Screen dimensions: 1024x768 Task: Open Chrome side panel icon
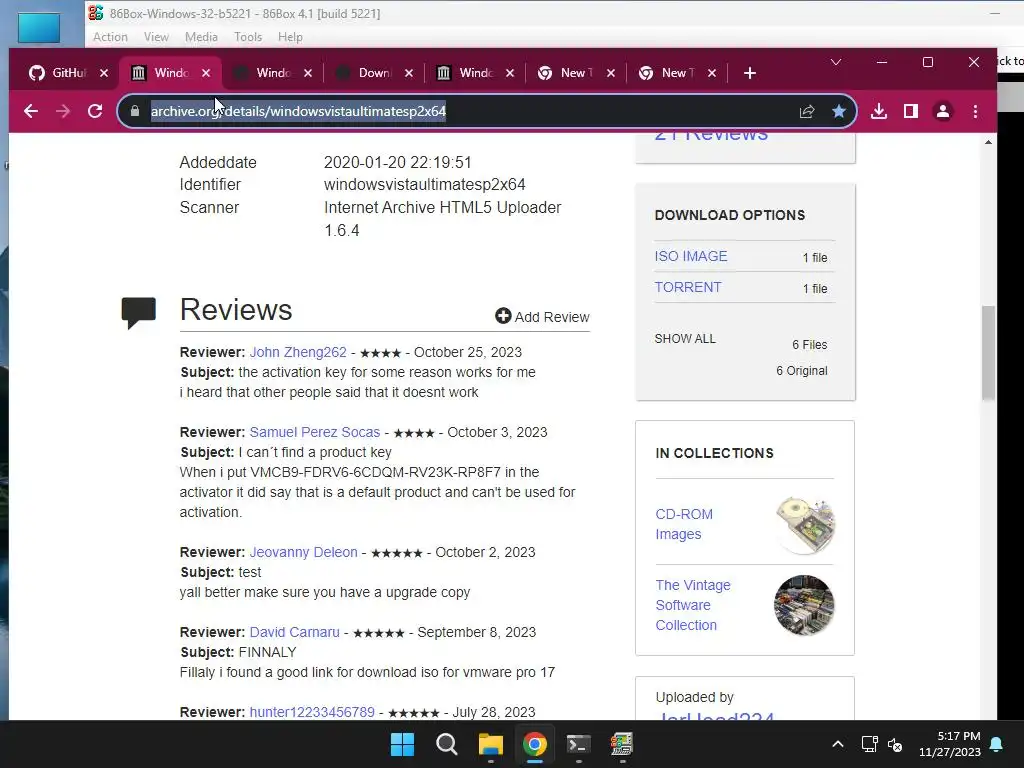(910, 111)
